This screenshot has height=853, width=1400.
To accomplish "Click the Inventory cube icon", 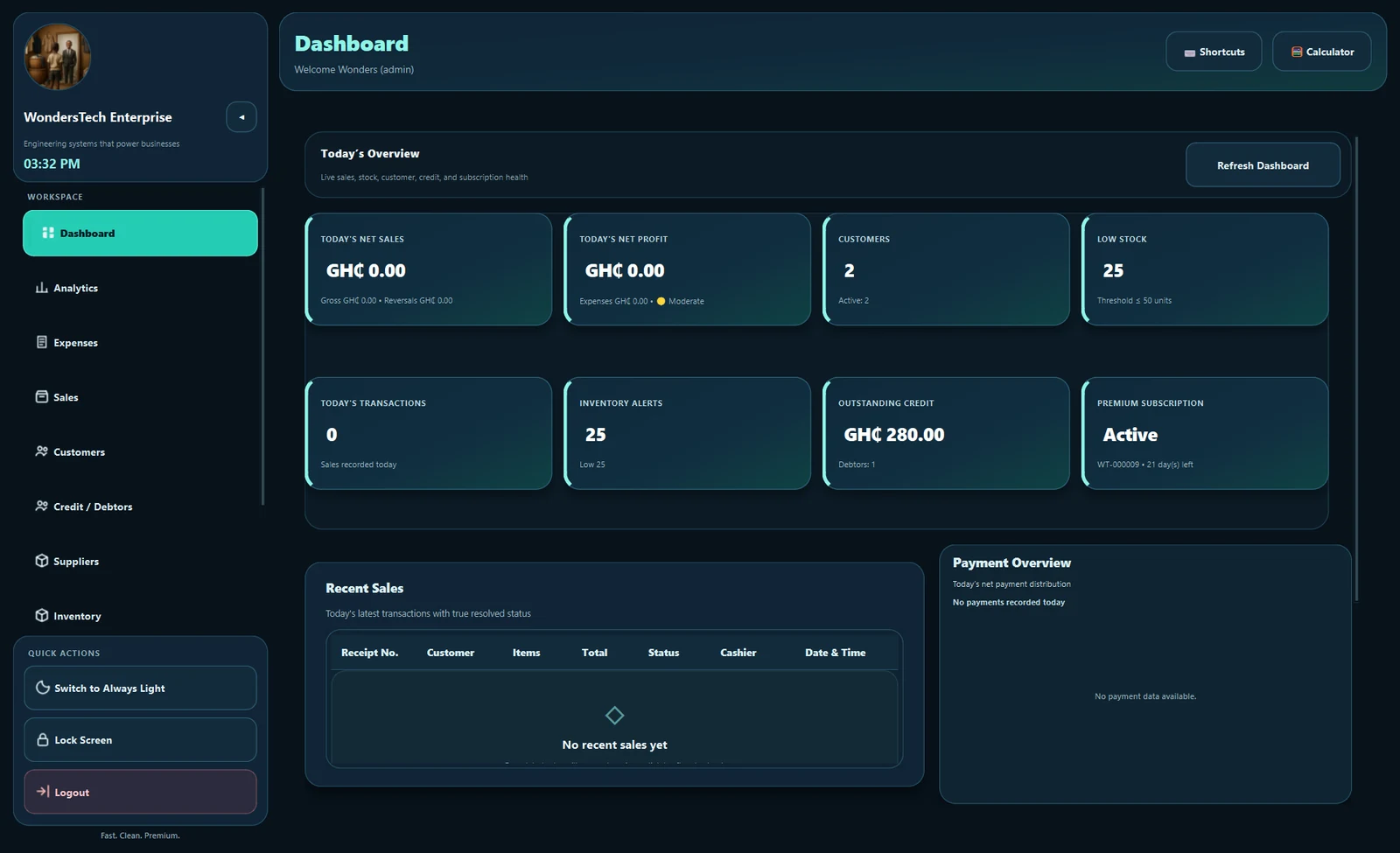I will (41, 615).
